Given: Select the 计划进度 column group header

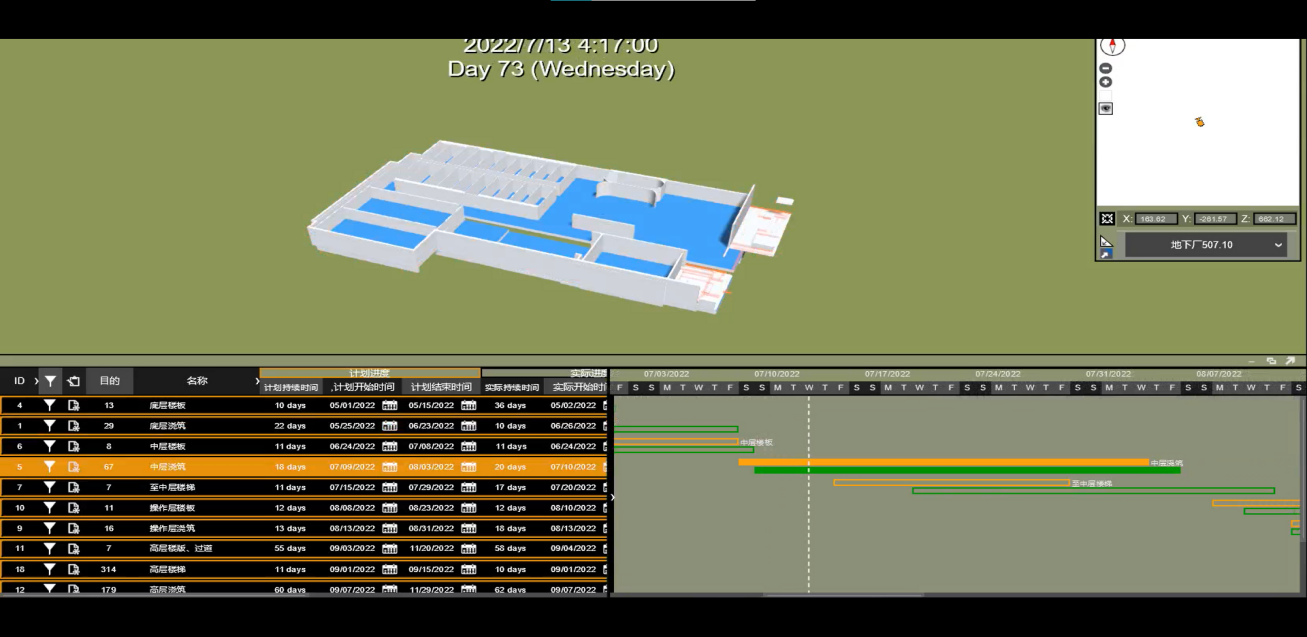Looking at the screenshot, I should pyautogui.click(x=369, y=373).
